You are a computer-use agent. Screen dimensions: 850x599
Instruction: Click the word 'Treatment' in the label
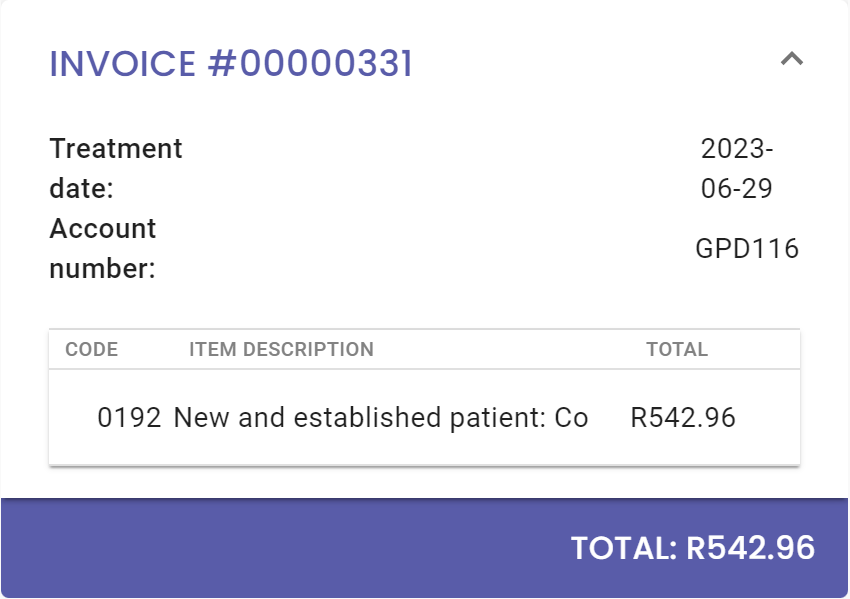tap(116, 149)
